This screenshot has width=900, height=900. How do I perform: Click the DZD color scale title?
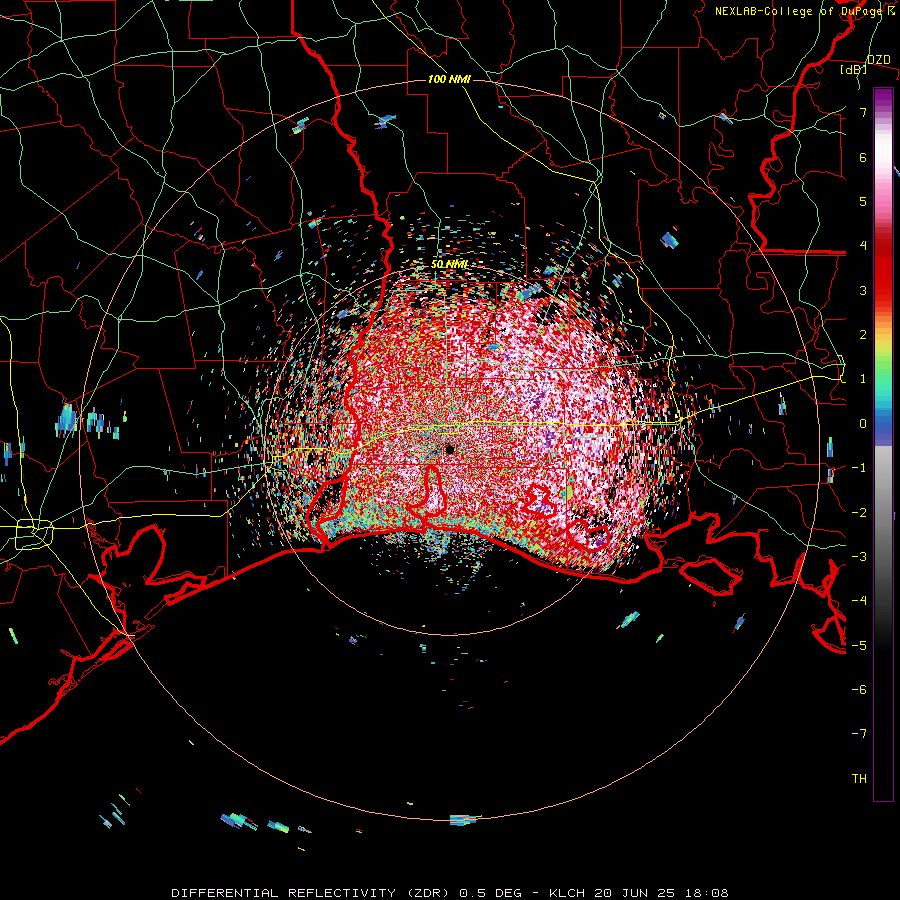point(878,60)
